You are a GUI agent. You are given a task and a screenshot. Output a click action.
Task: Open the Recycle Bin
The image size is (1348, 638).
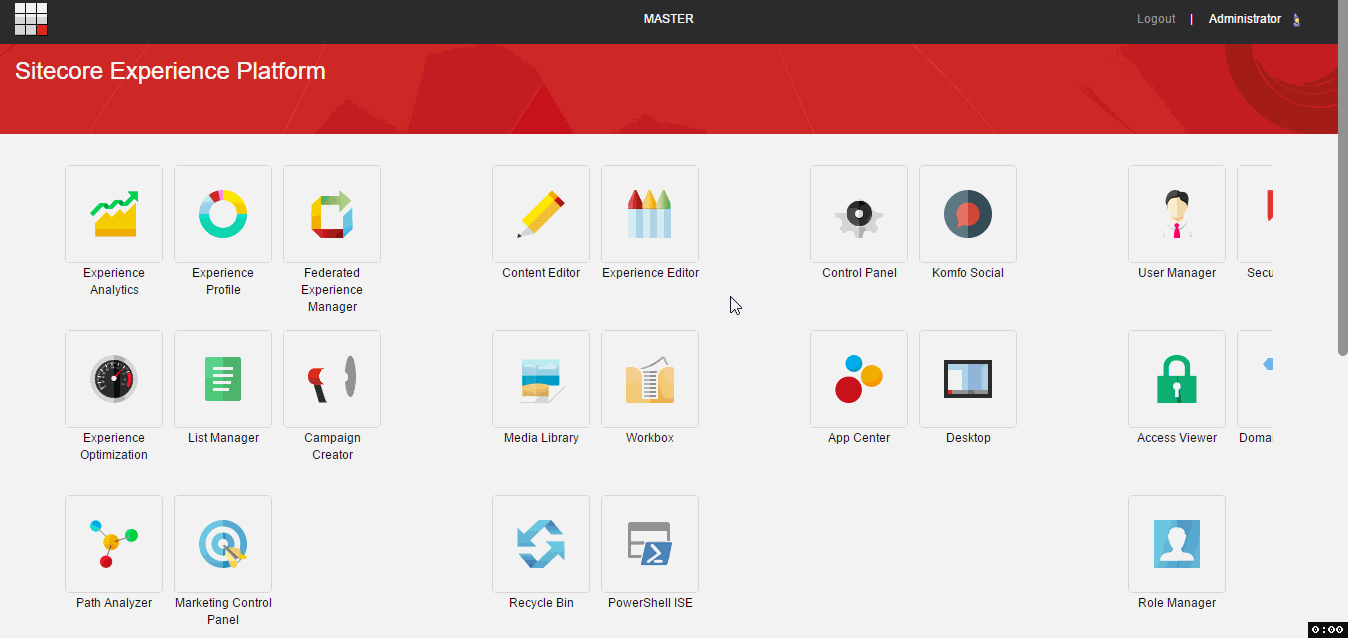pyautogui.click(x=540, y=543)
